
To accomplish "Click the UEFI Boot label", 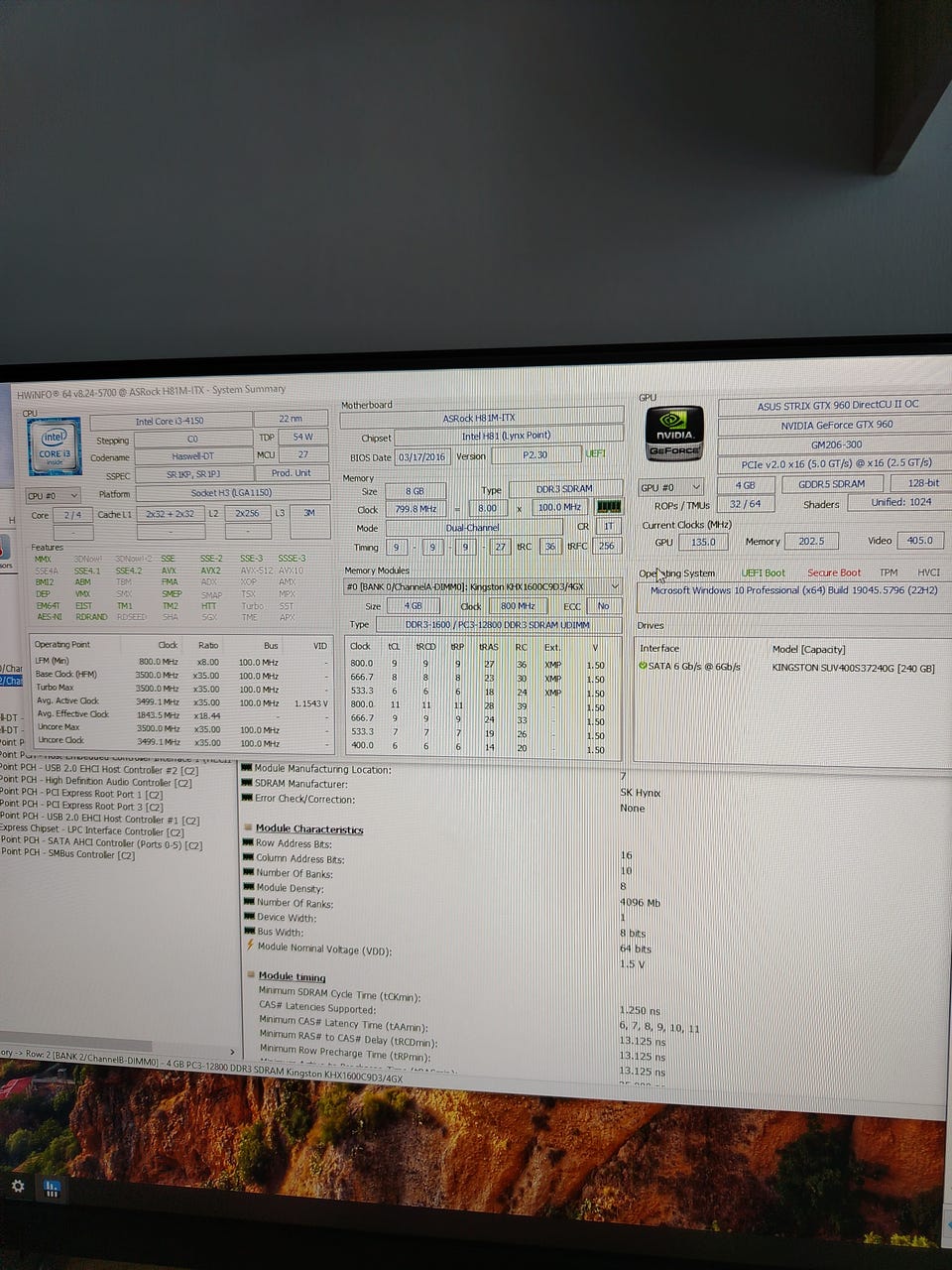I will pyautogui.click(x=763, y=572).
